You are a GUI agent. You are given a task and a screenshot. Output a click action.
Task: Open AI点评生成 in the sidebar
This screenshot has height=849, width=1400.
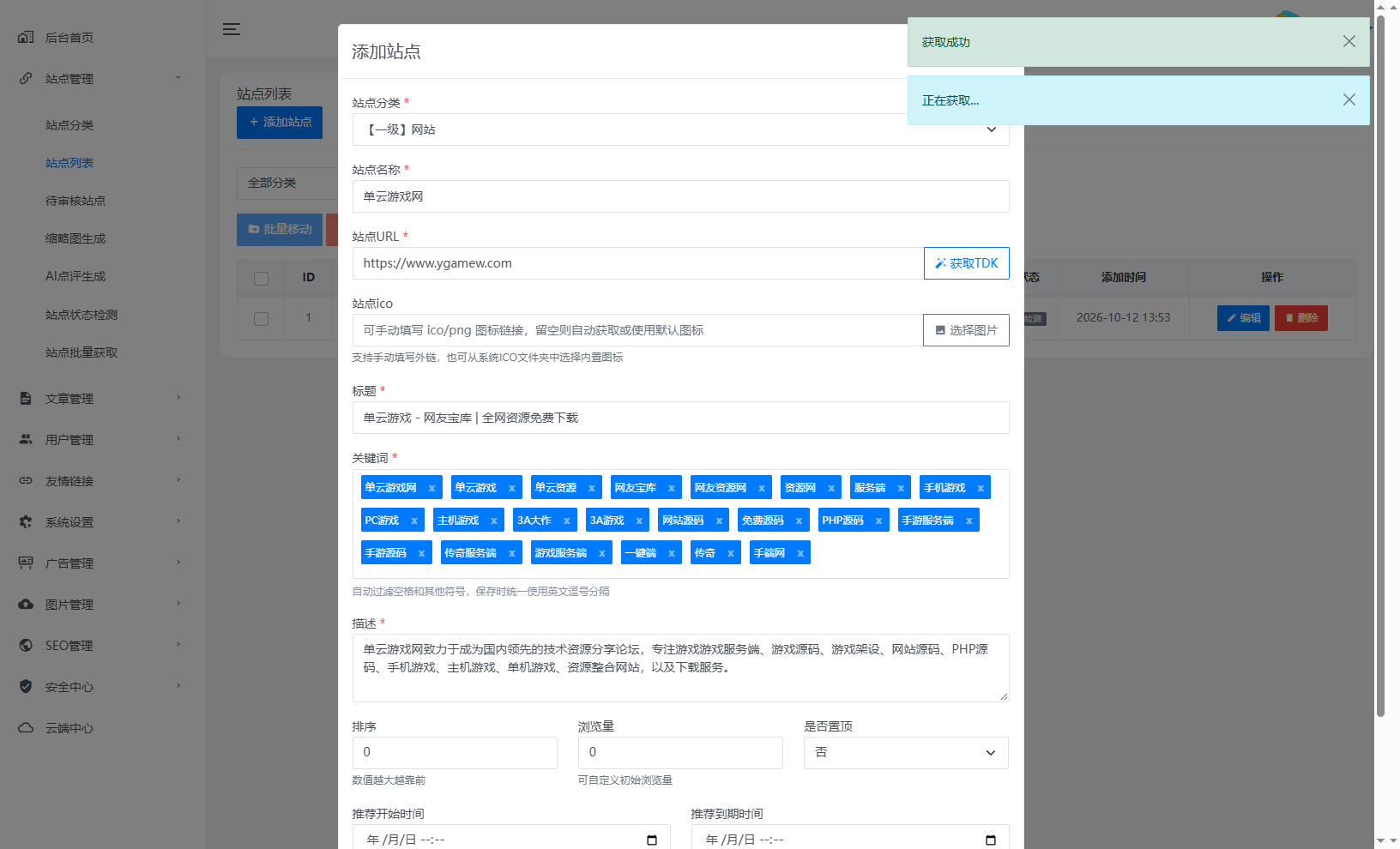pyautogui.click(x=75, y=276)
